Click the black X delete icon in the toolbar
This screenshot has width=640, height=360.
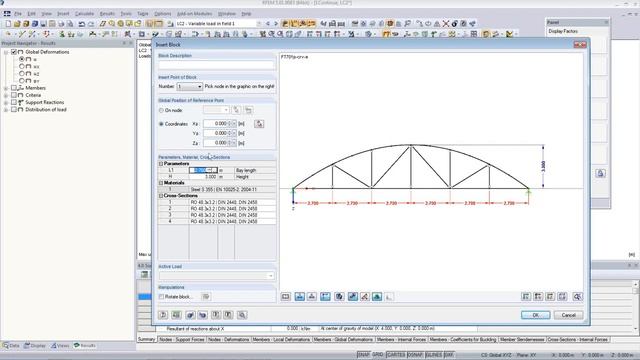446,24
